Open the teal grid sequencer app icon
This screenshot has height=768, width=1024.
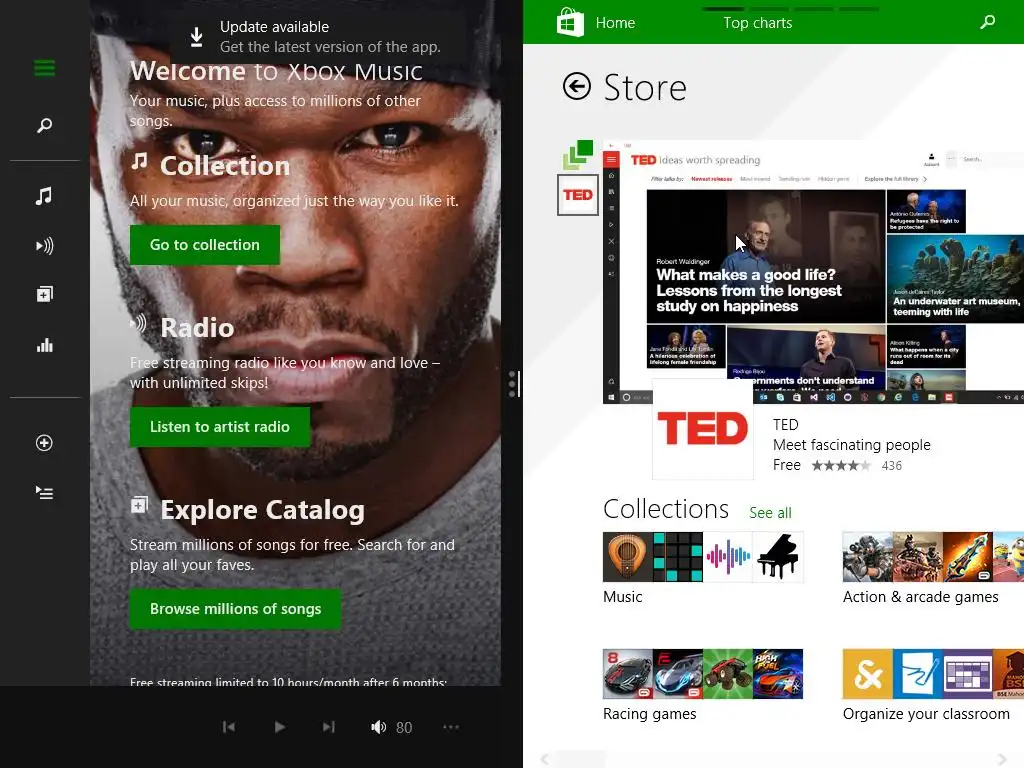(678, 557)
